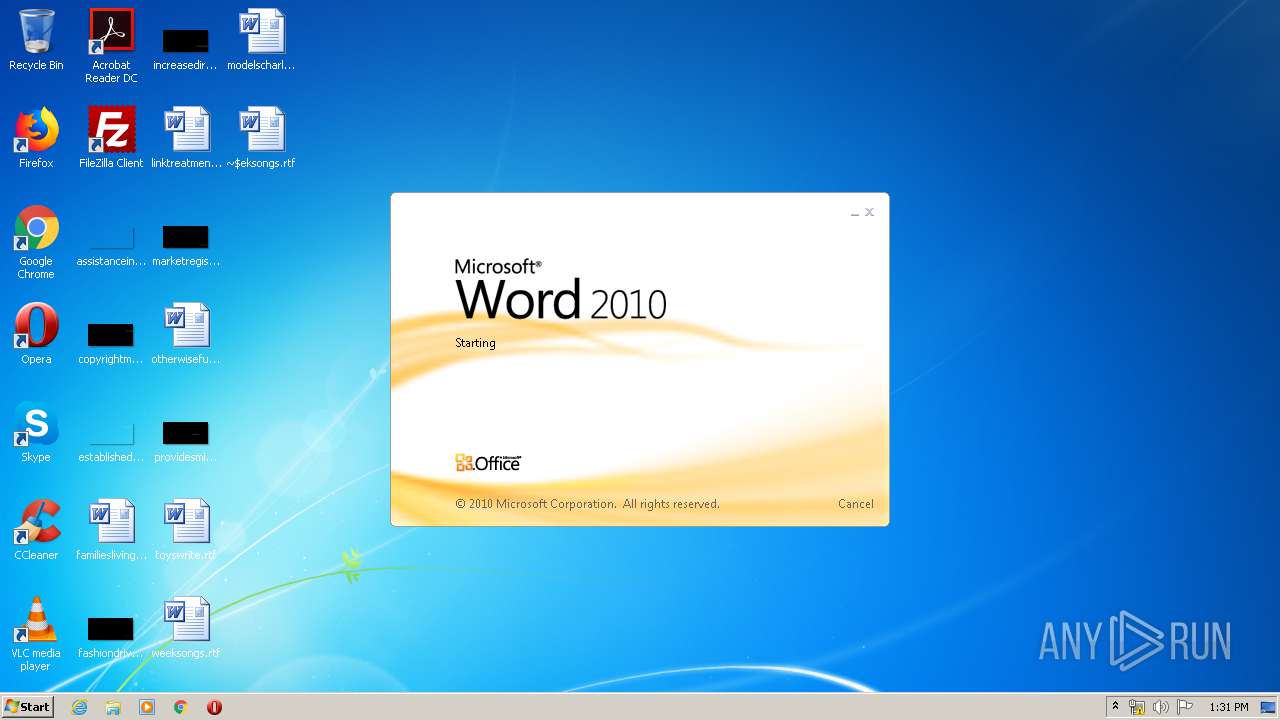Select the providesmi... desktop file
Viewport: 1280px width, 720px height.
(x=186, y=440)
